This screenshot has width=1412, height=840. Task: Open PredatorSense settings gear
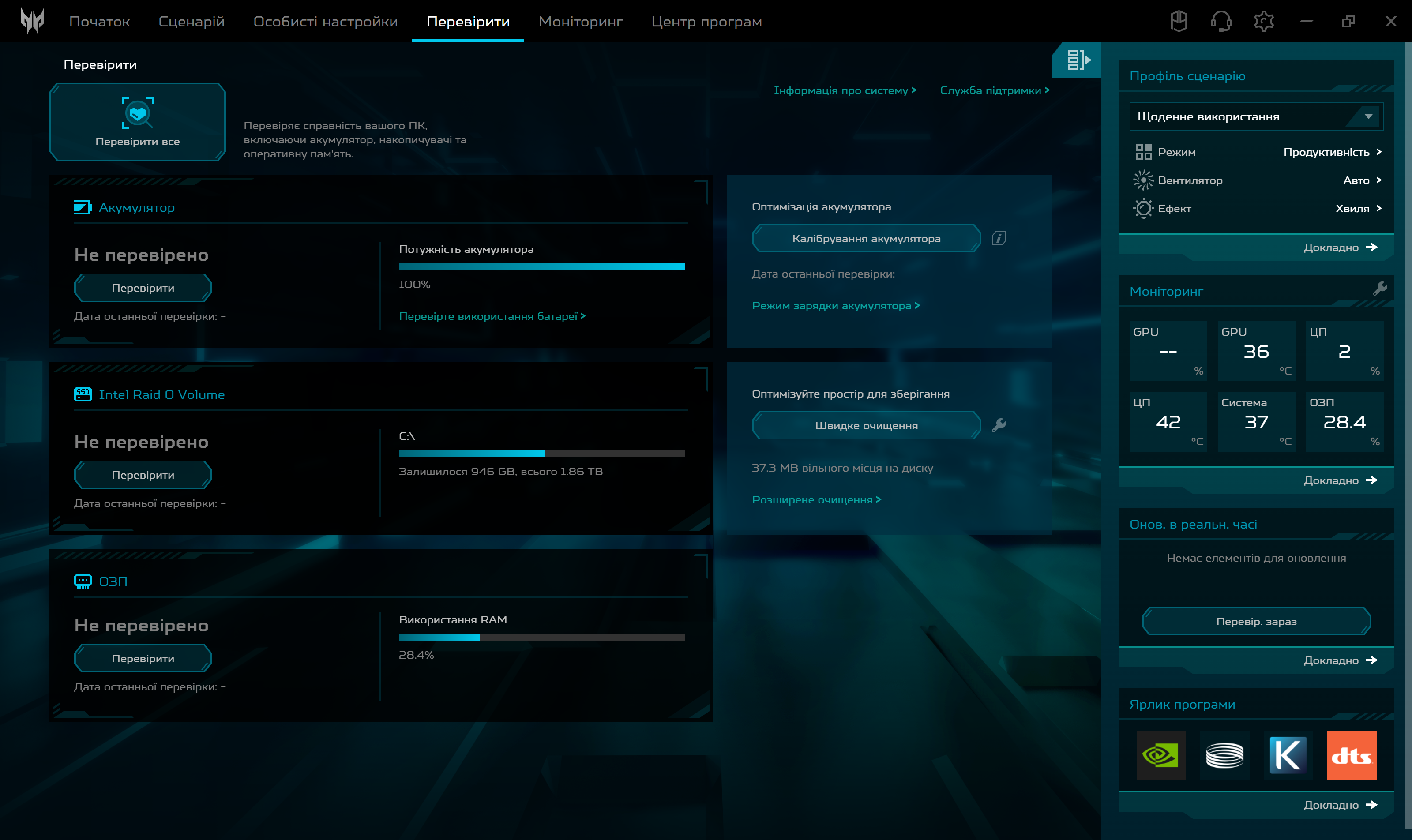coord(1264,21)
